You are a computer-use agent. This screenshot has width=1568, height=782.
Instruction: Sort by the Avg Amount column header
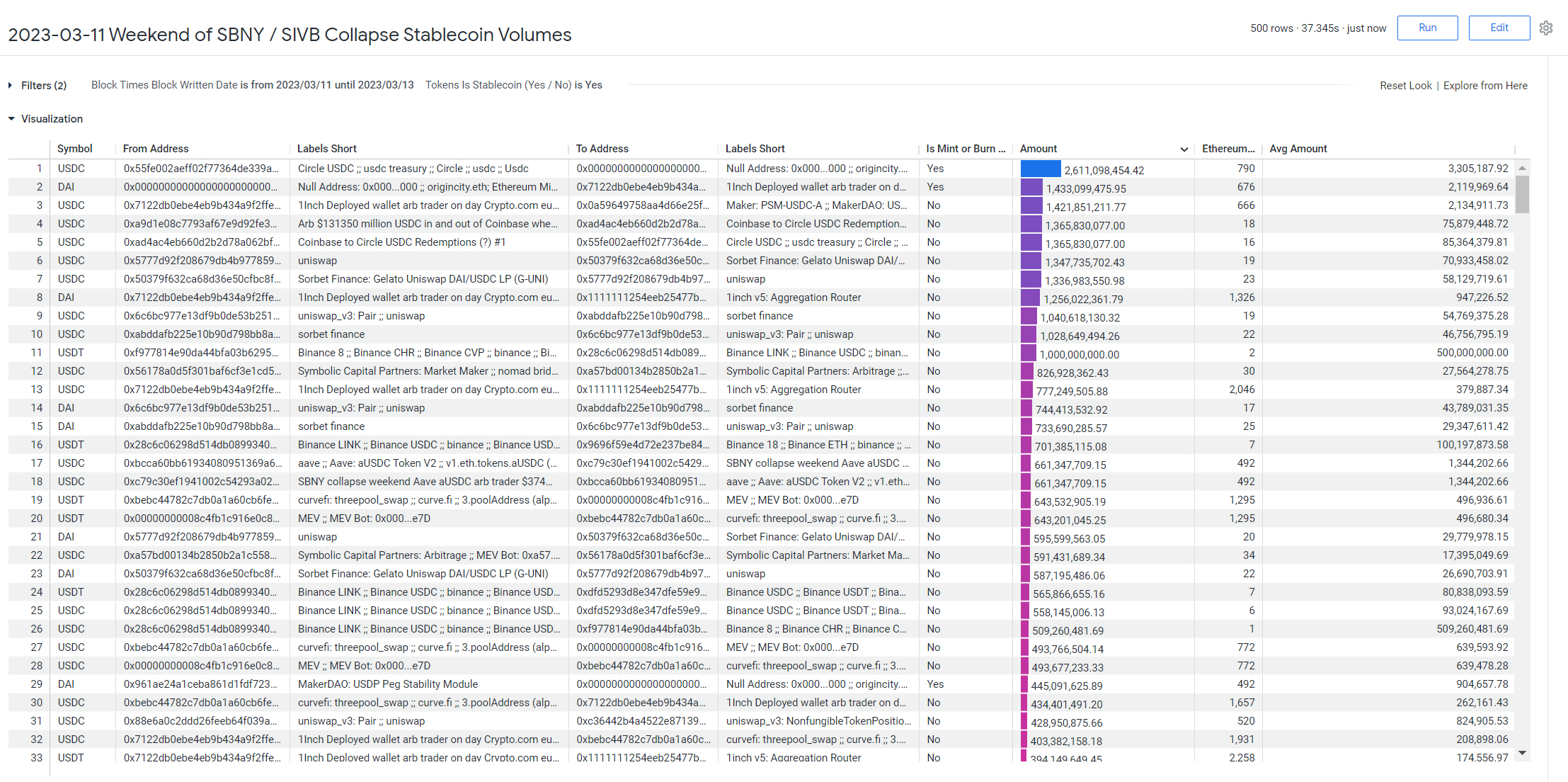1298,149
